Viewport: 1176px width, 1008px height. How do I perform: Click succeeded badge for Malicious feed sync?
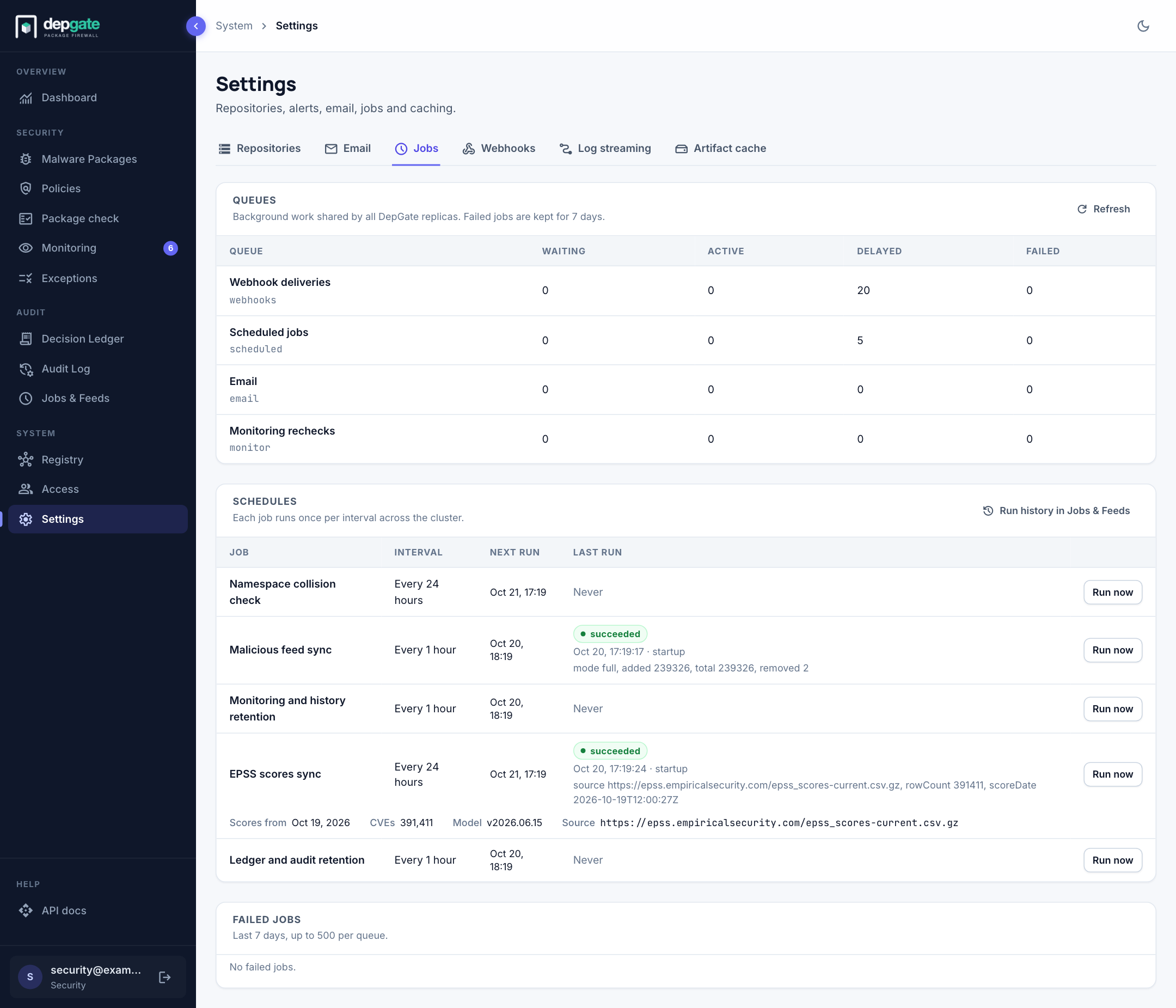[x=610, y=634]
